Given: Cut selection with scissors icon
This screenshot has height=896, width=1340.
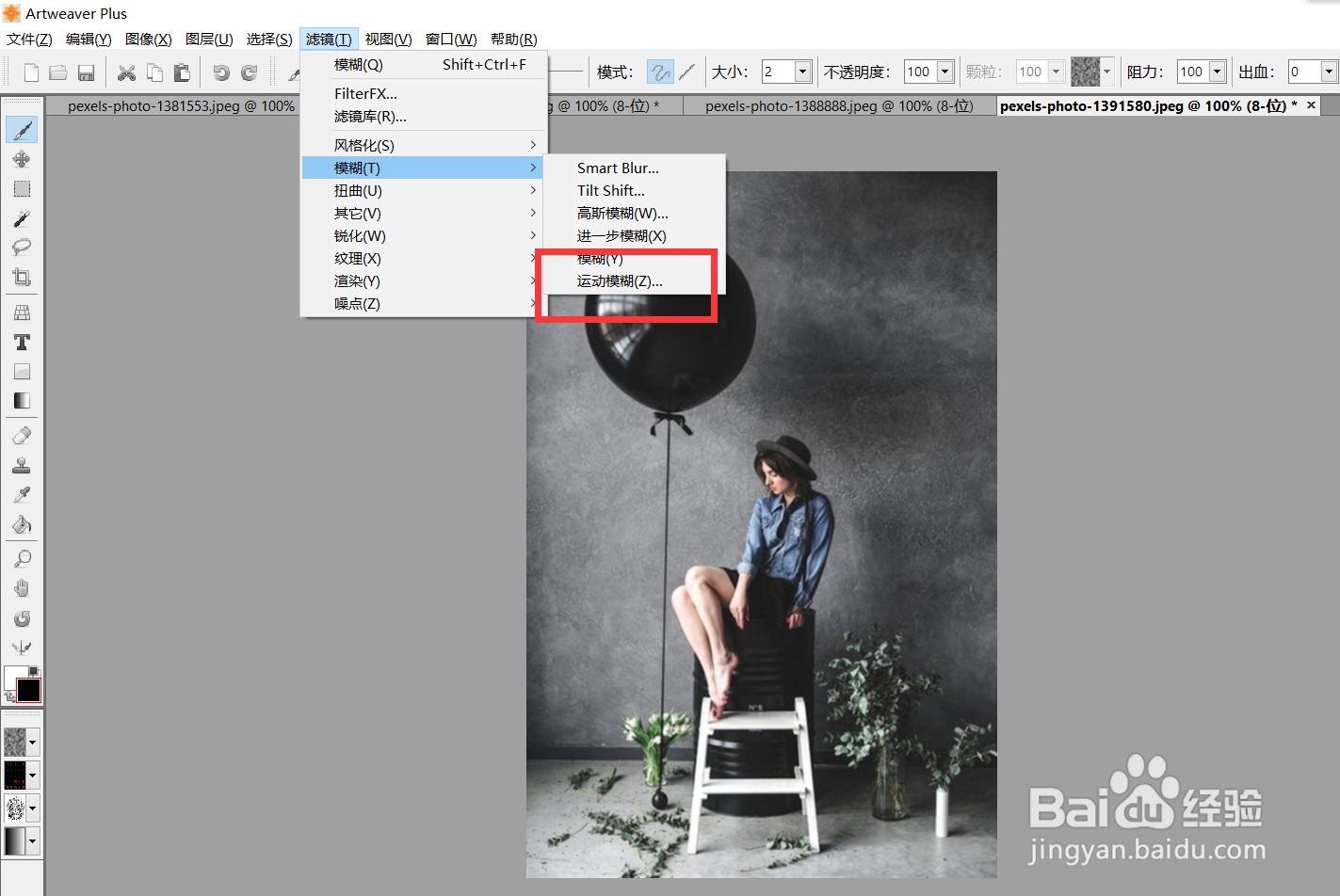Looking at the screenshot, I should pyautogui.click(x=126, y=72).
